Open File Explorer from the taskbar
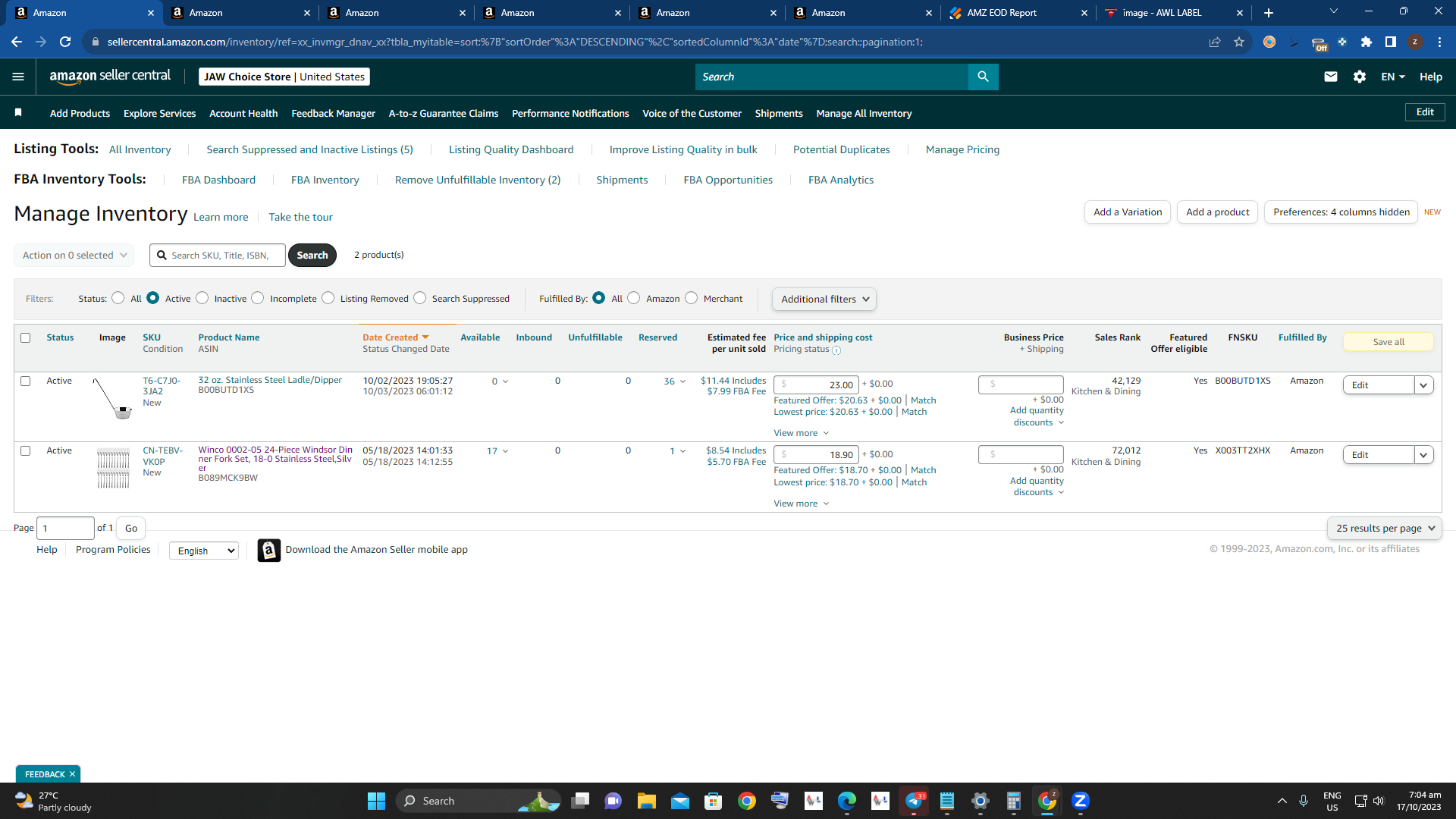This screenshot has width=1456, height=819. tap(646, 801)
